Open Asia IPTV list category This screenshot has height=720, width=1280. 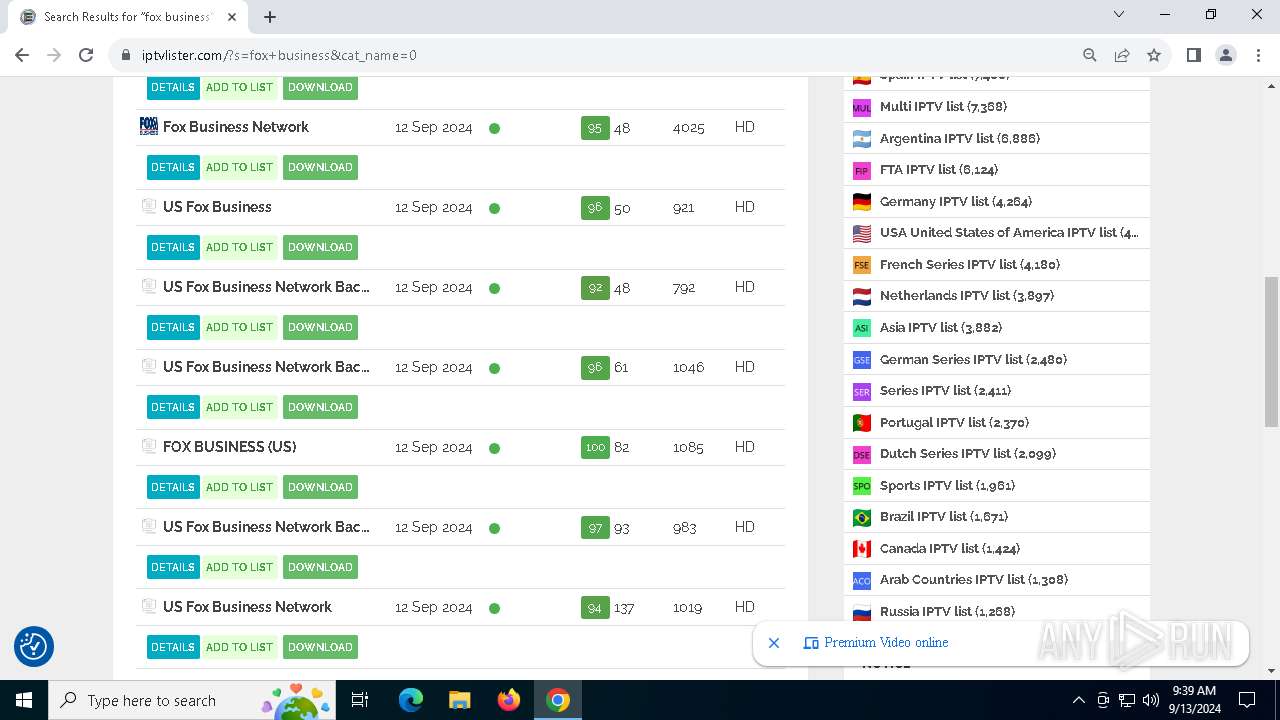click(941, 327)
